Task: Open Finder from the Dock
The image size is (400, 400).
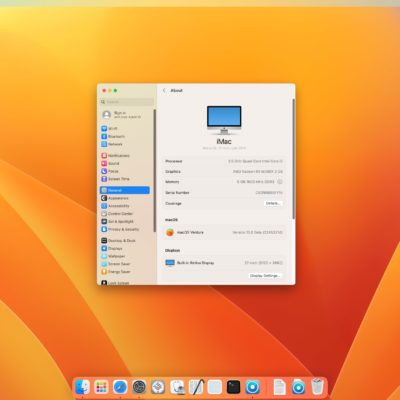Action: click(x=82, y=387)
